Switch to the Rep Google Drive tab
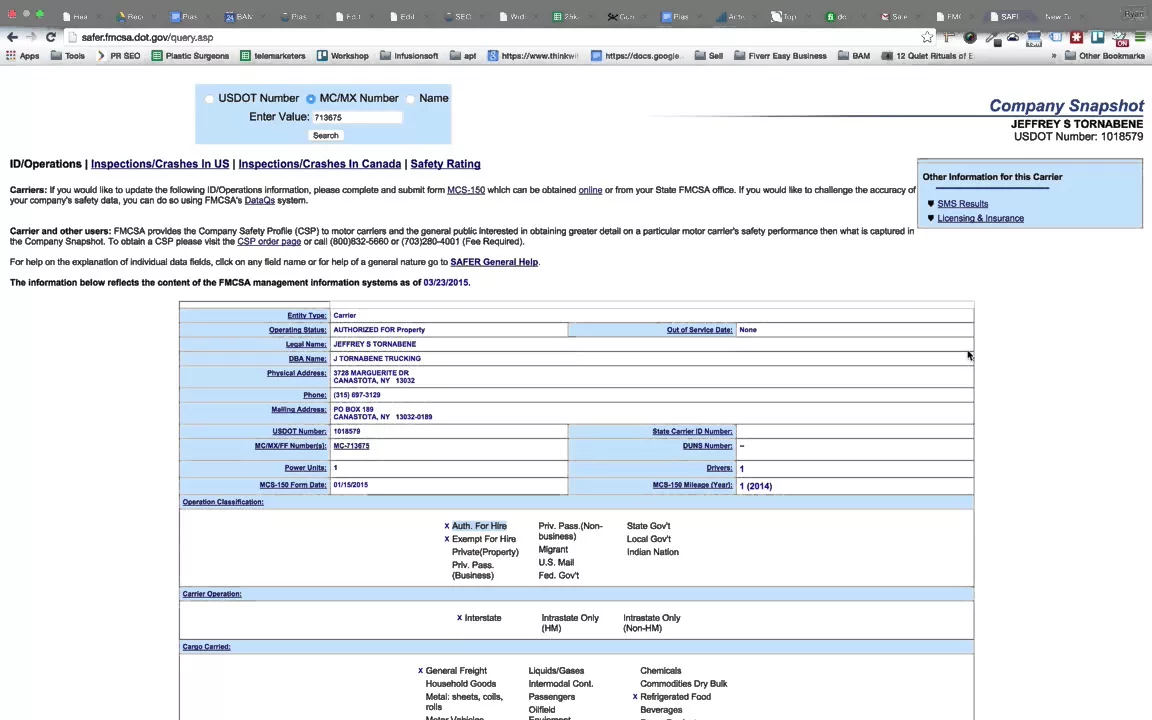This screenshot has height=720, width=1152. (x=134, y=16)
